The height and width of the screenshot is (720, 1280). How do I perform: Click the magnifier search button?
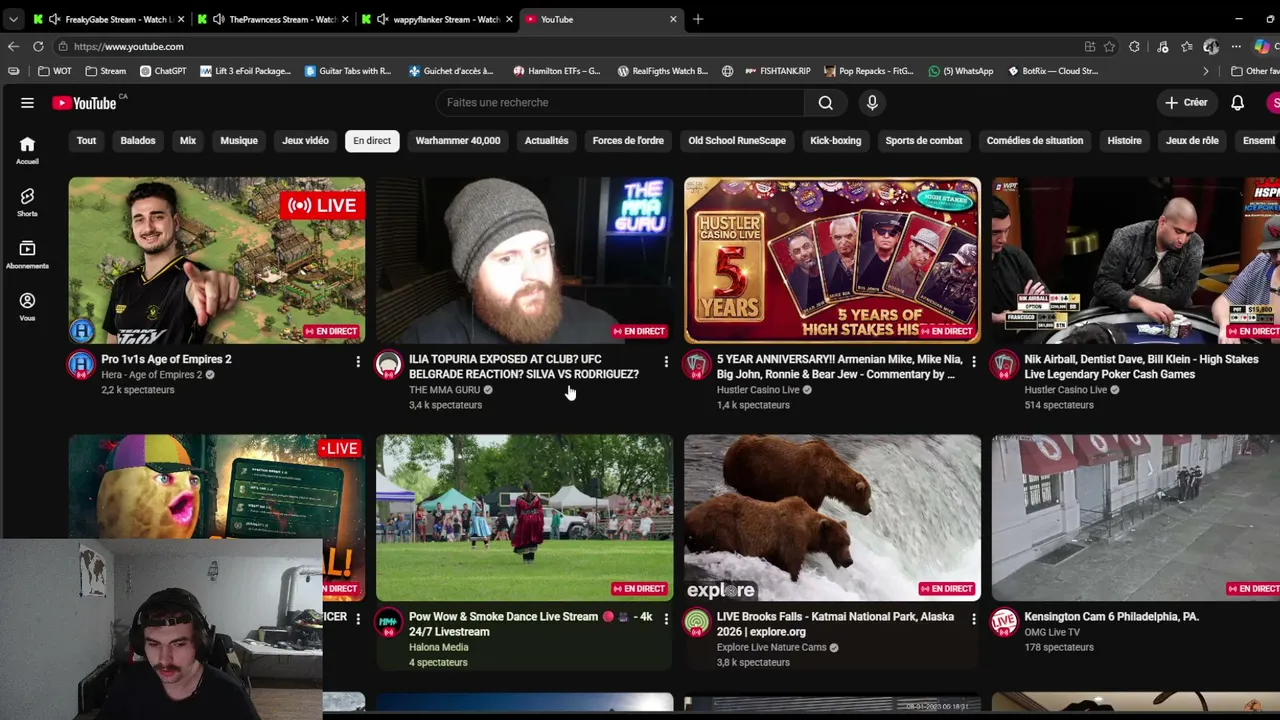pos(825,102)
